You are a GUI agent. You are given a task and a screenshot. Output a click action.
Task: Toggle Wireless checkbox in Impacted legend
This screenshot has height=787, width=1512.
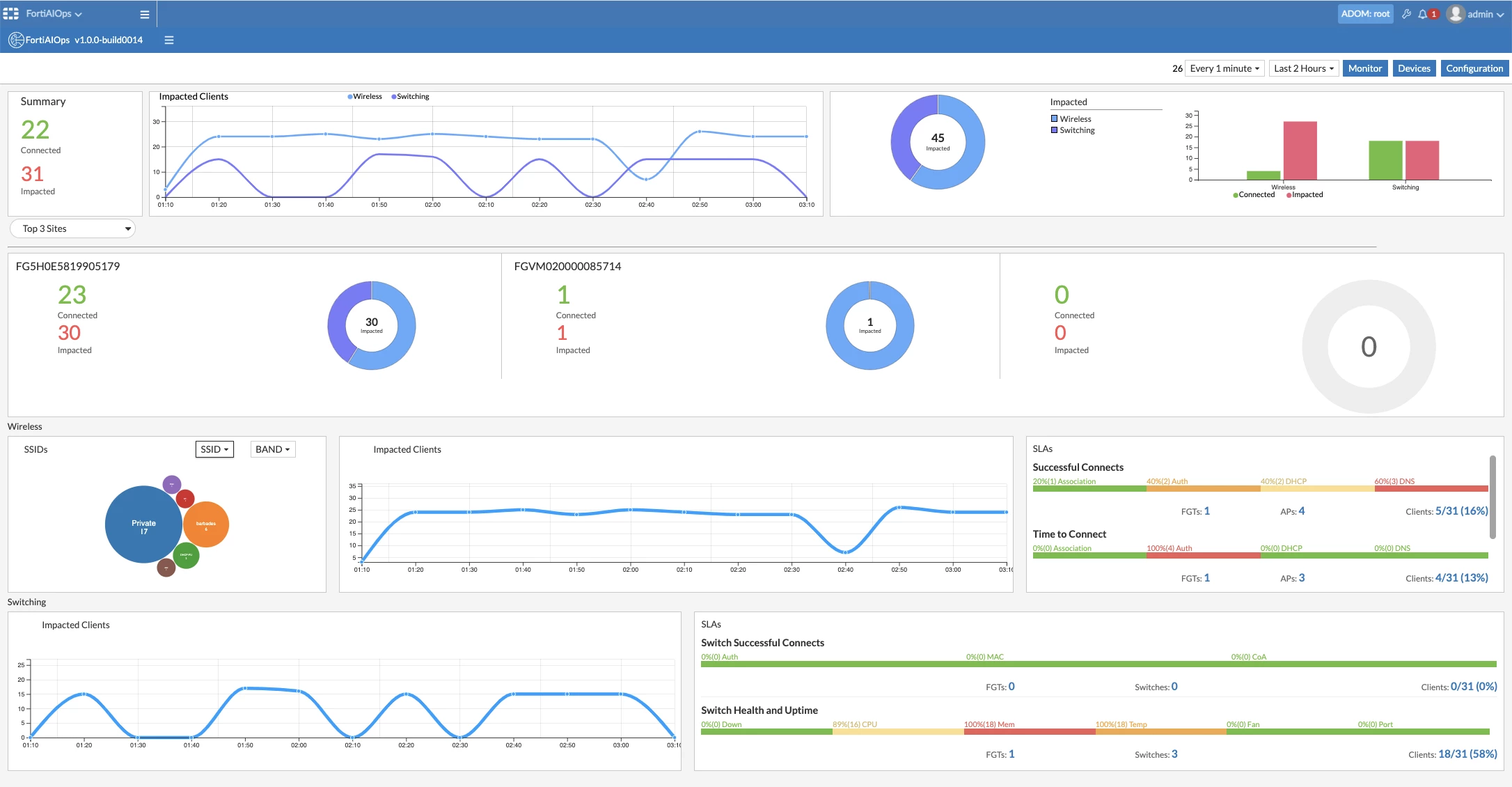[1054, 119]
